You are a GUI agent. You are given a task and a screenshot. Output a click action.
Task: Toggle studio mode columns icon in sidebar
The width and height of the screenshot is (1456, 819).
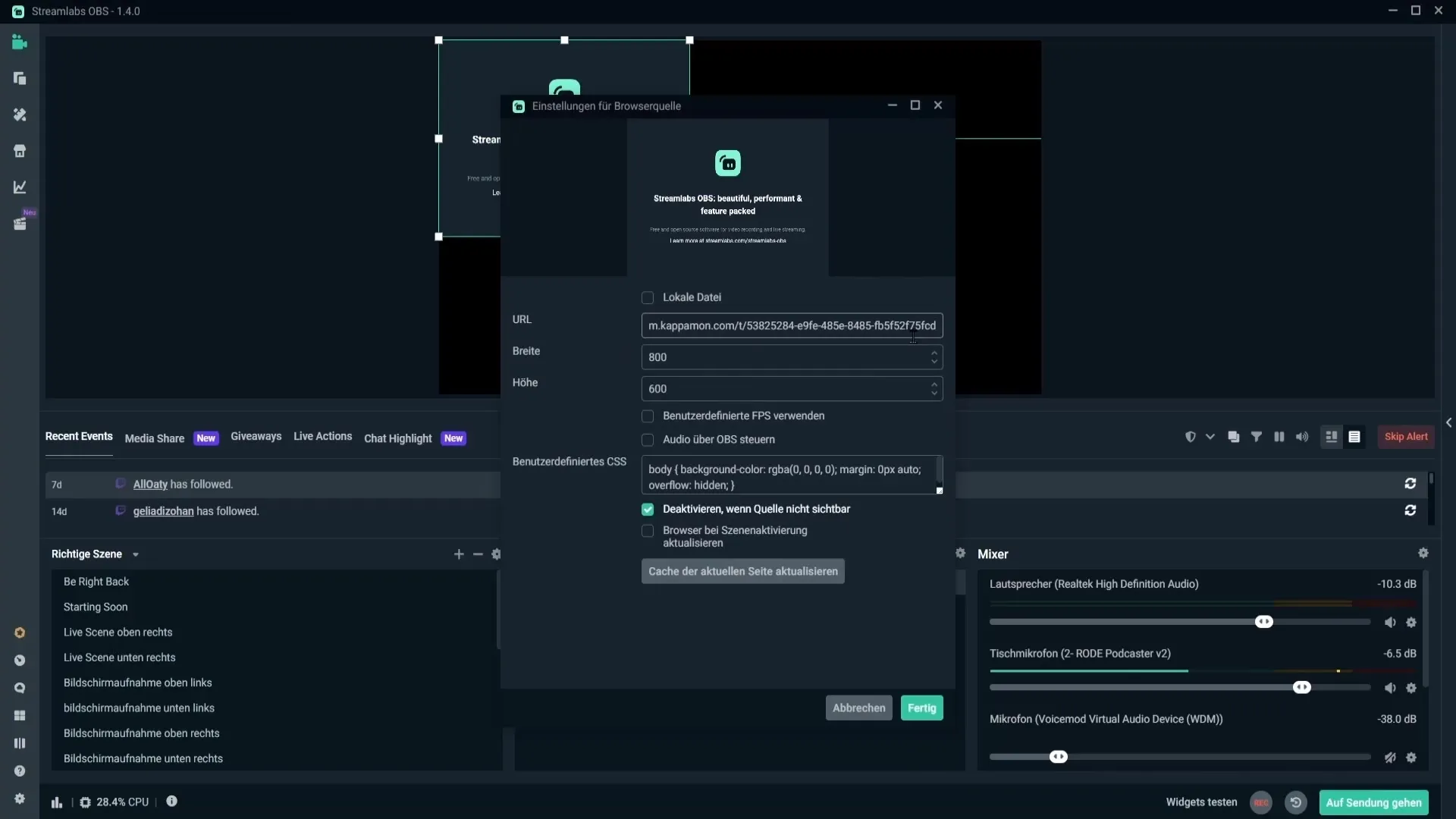tap(20, 743)
